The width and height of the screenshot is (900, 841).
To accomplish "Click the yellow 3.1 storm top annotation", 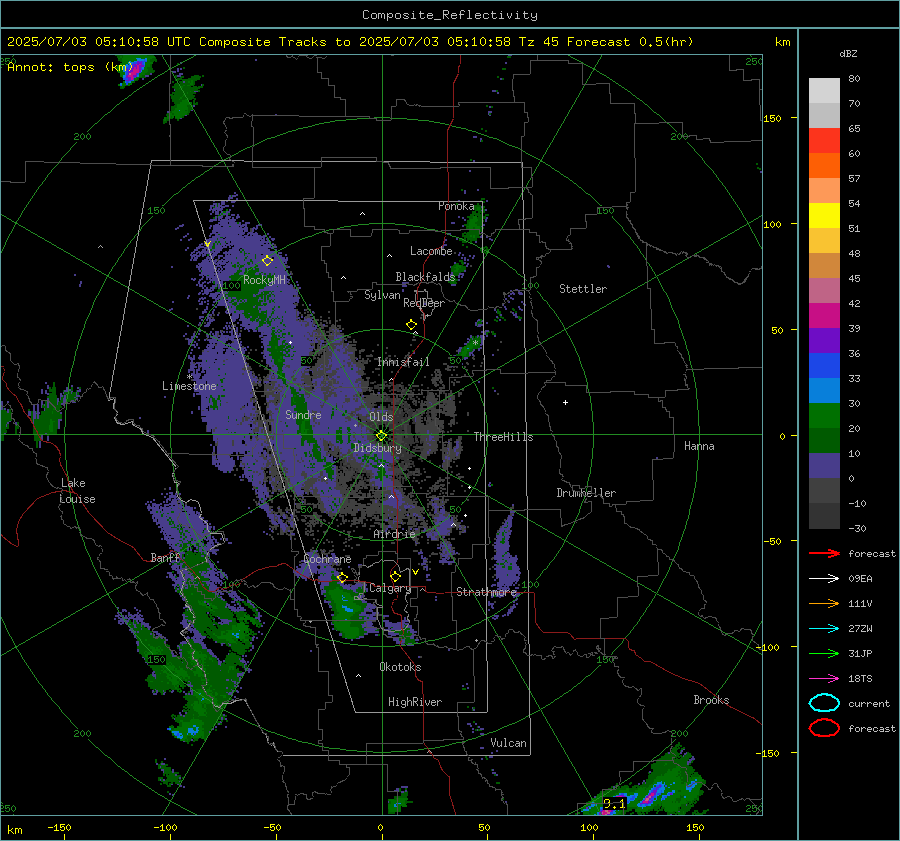I will tap(614, 804).
